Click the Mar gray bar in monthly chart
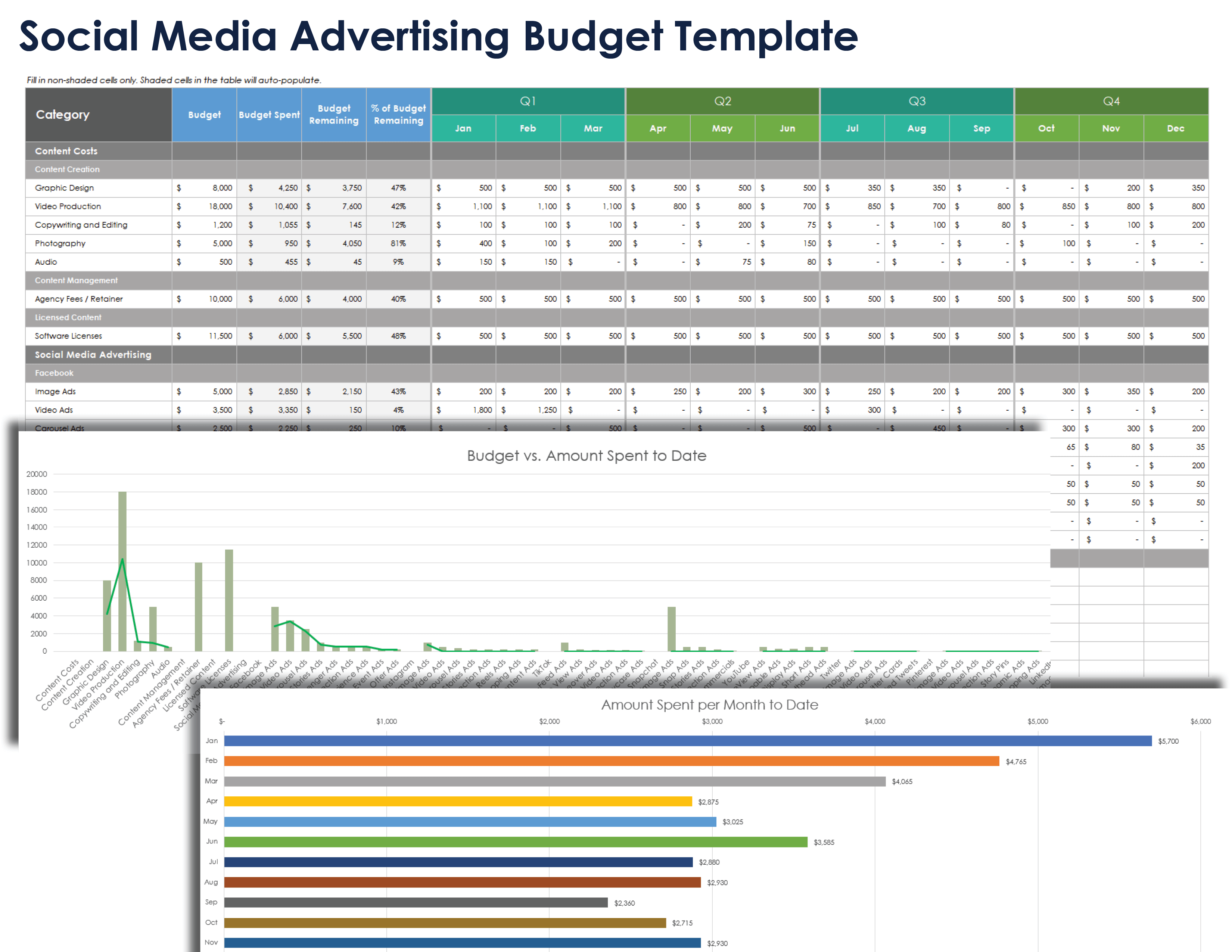The width and height of the screenshot is (1232, 952). (554, 782)
